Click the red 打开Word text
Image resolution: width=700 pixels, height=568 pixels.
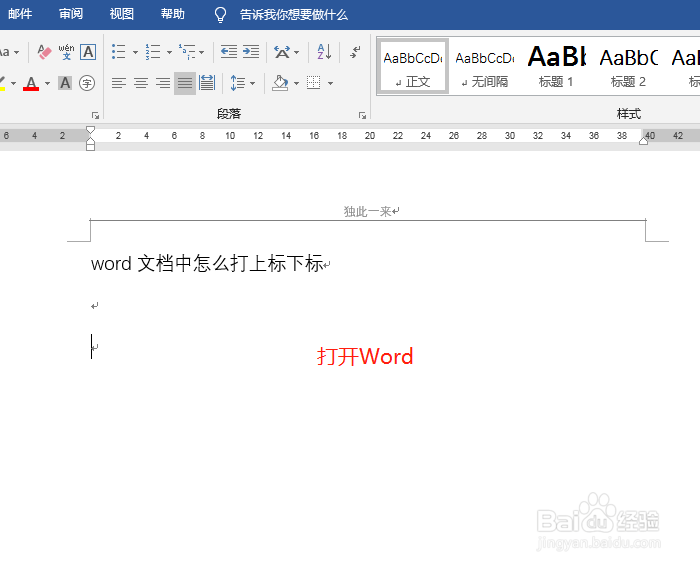365,356
